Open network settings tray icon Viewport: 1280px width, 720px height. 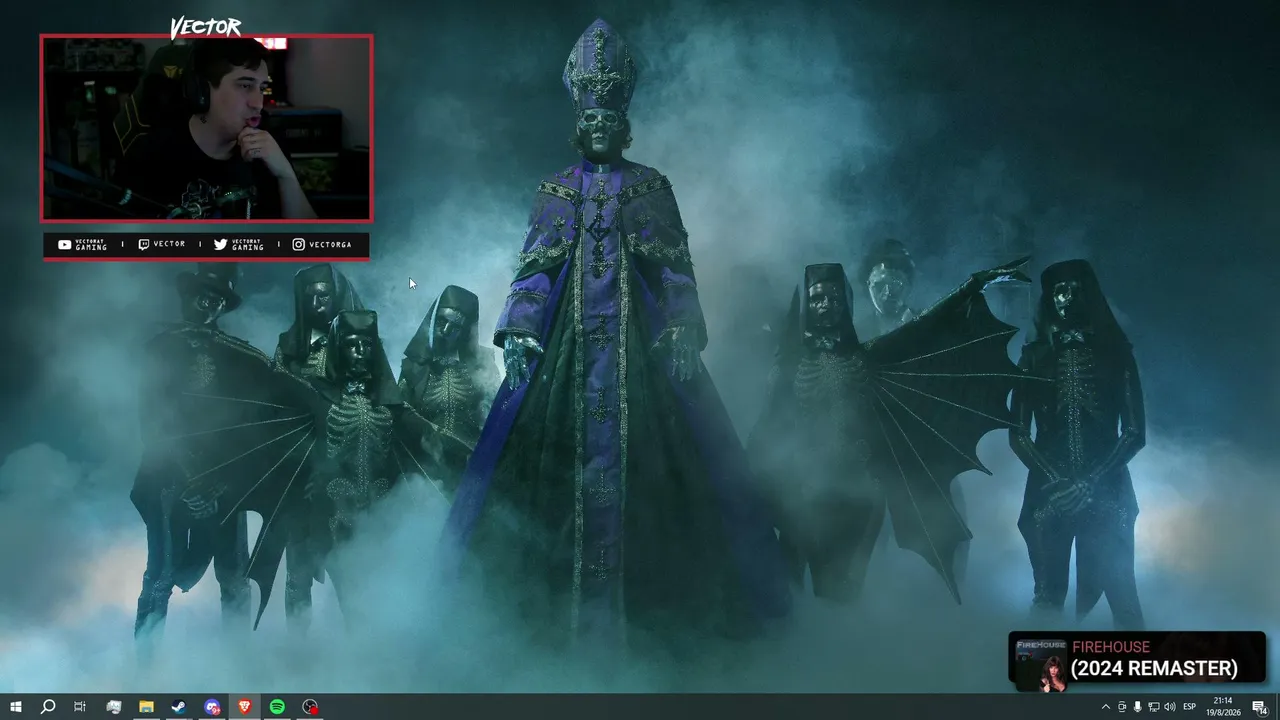click(x=1153, y=707)
